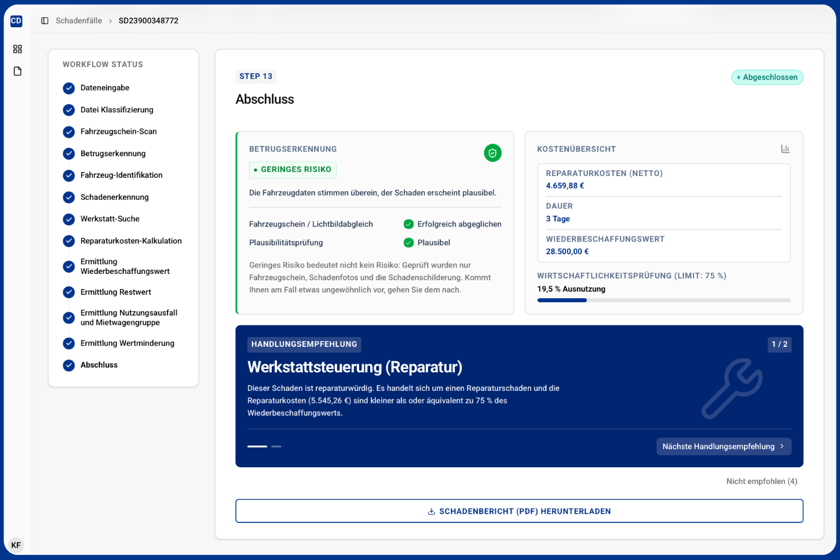Click the Betrugserkennung step checkmark icon
This screenshot has width=840, height=560.
click(69, 154)
